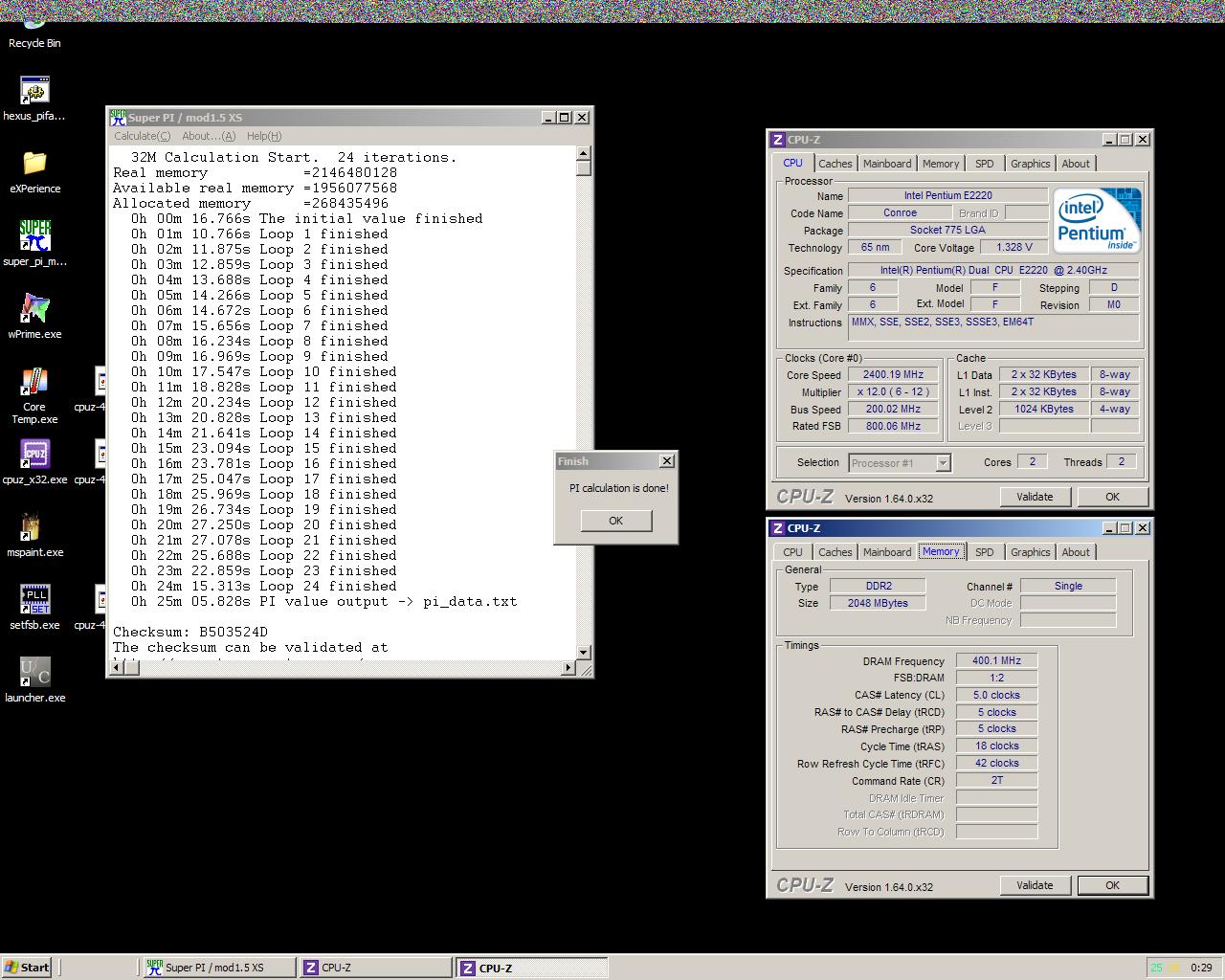Select About tab in lower CPU-Z window
The width and height of the screenshot is (1225, 980).
click(x=1076, y=552)
